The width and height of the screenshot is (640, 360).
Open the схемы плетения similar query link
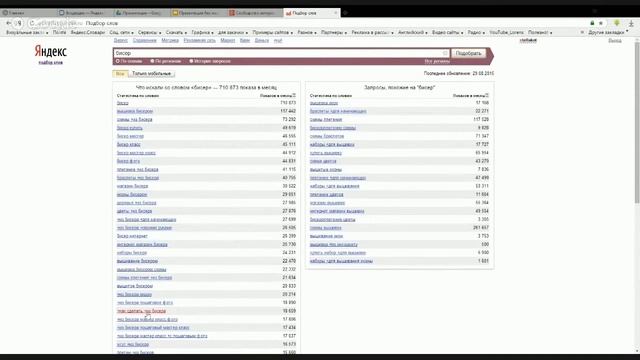click(x=326, y=120)
